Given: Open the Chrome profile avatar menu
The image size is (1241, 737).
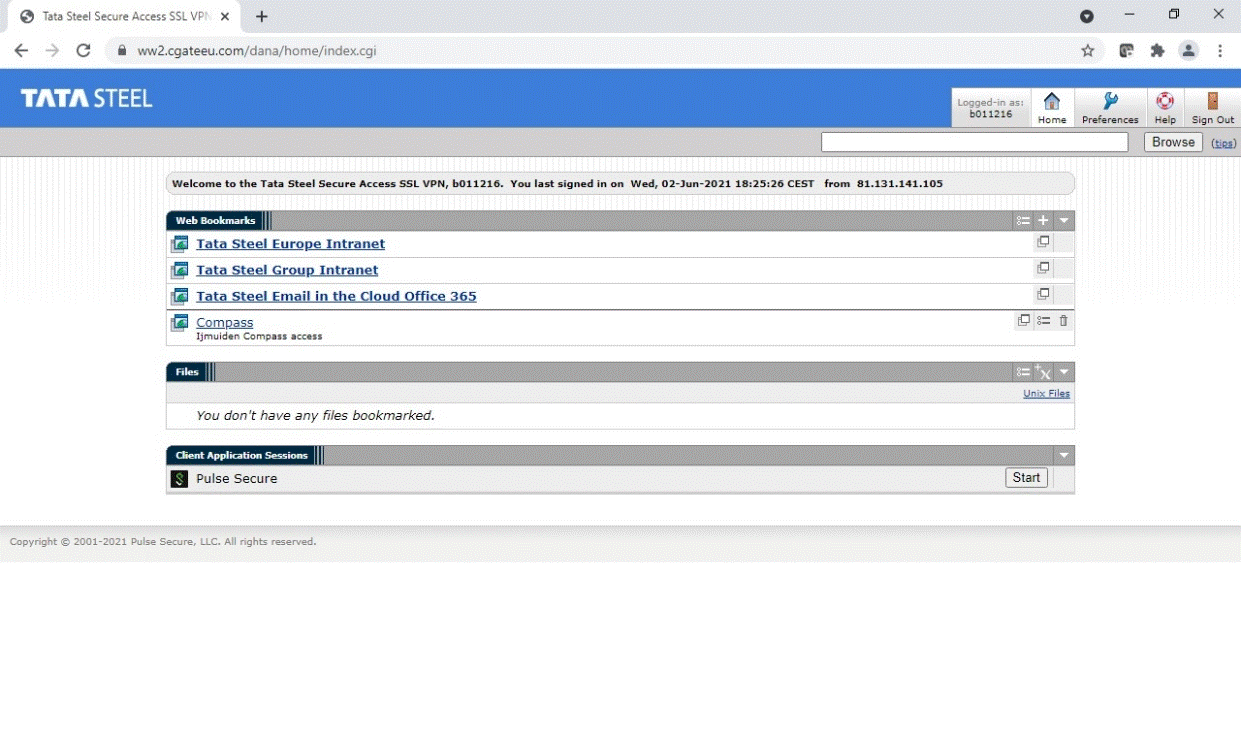Looking at the screenshot, I should (x=1188, y=50).
